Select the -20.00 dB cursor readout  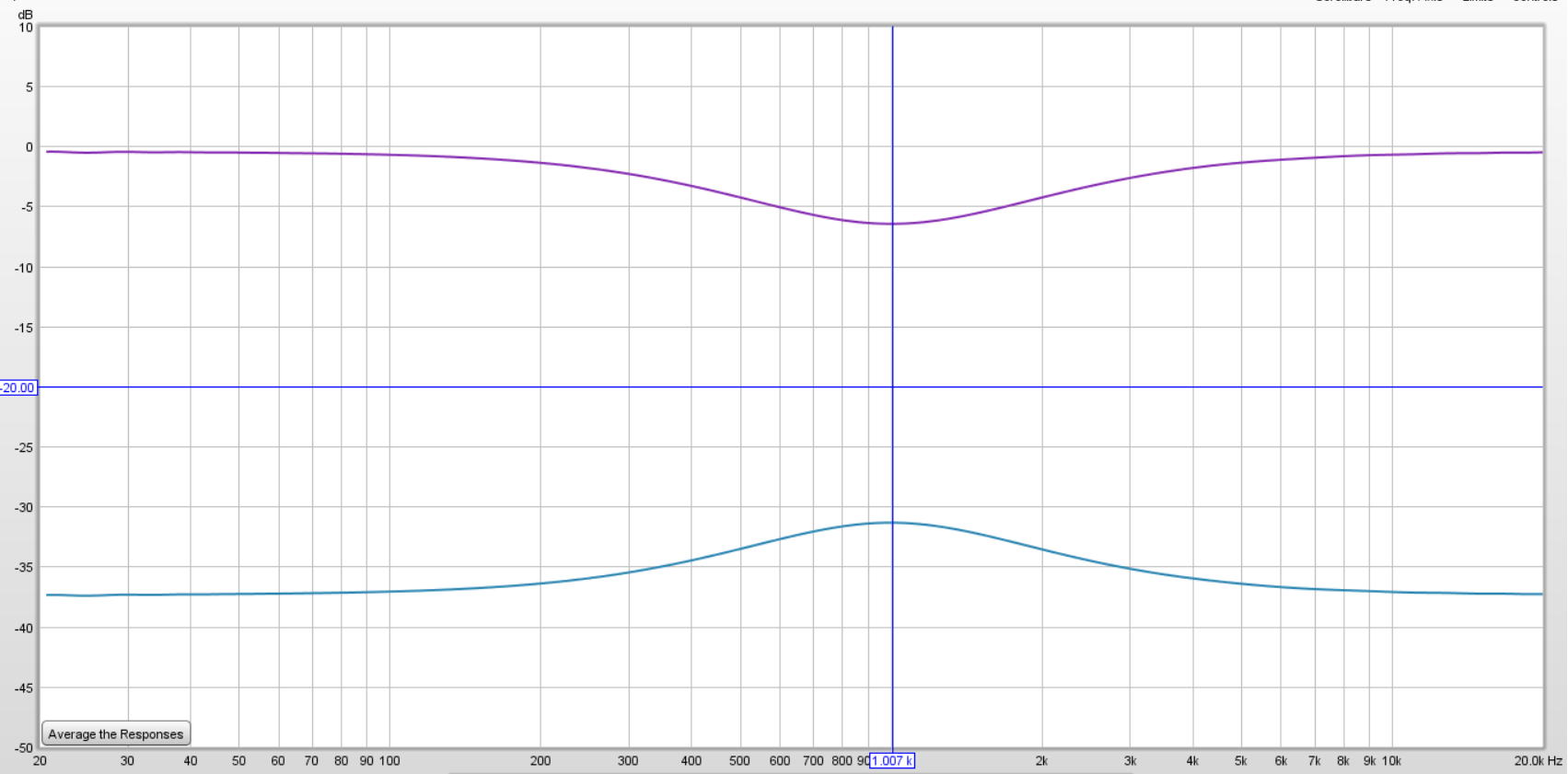[17, 387]
